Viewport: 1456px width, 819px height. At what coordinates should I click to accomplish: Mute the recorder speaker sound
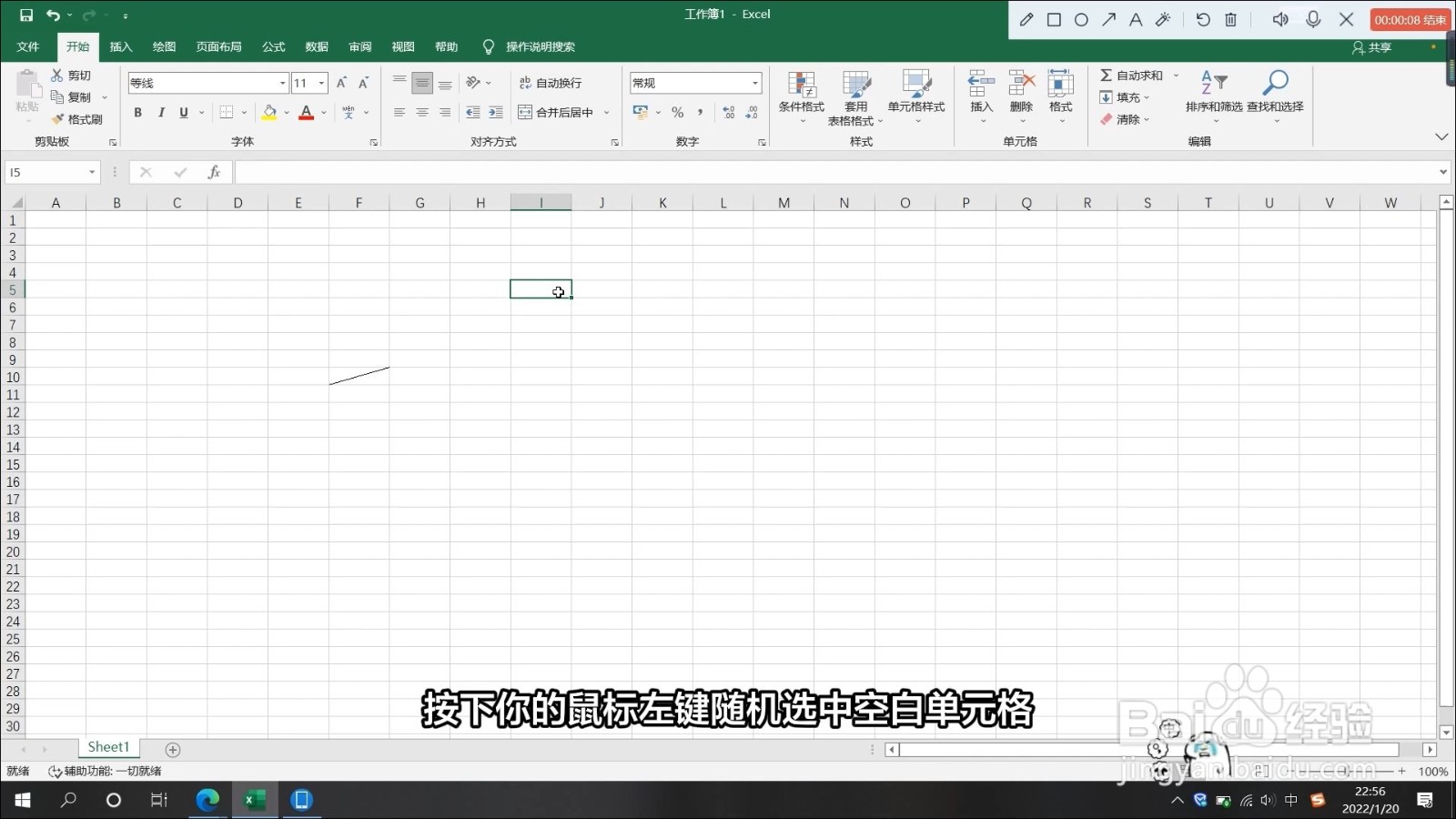coord(1280,19)
